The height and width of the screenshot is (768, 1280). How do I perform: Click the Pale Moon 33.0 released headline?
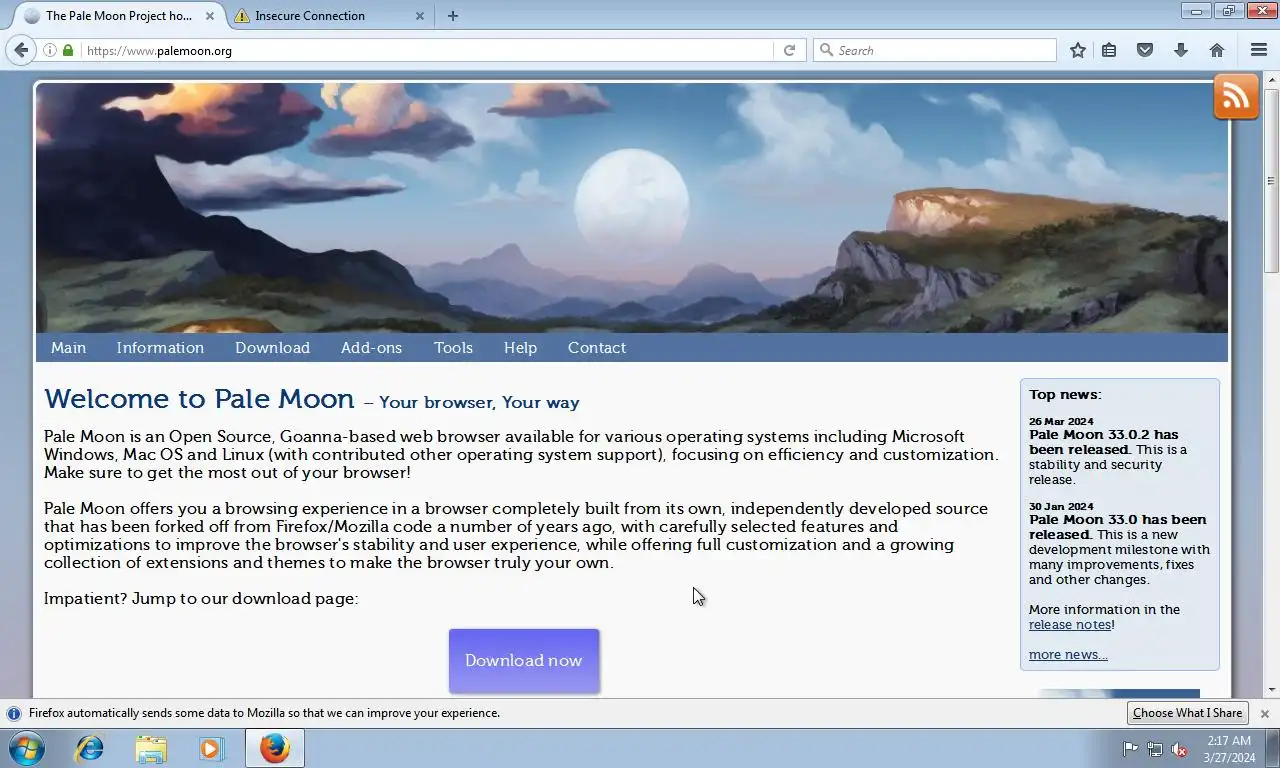click(1118, 527)
